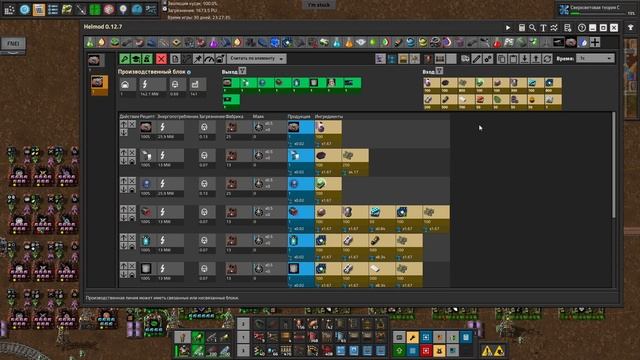Screen dimensions: 640x360
Task: Select the first green flask model tab
Action: tap(90, 42)
